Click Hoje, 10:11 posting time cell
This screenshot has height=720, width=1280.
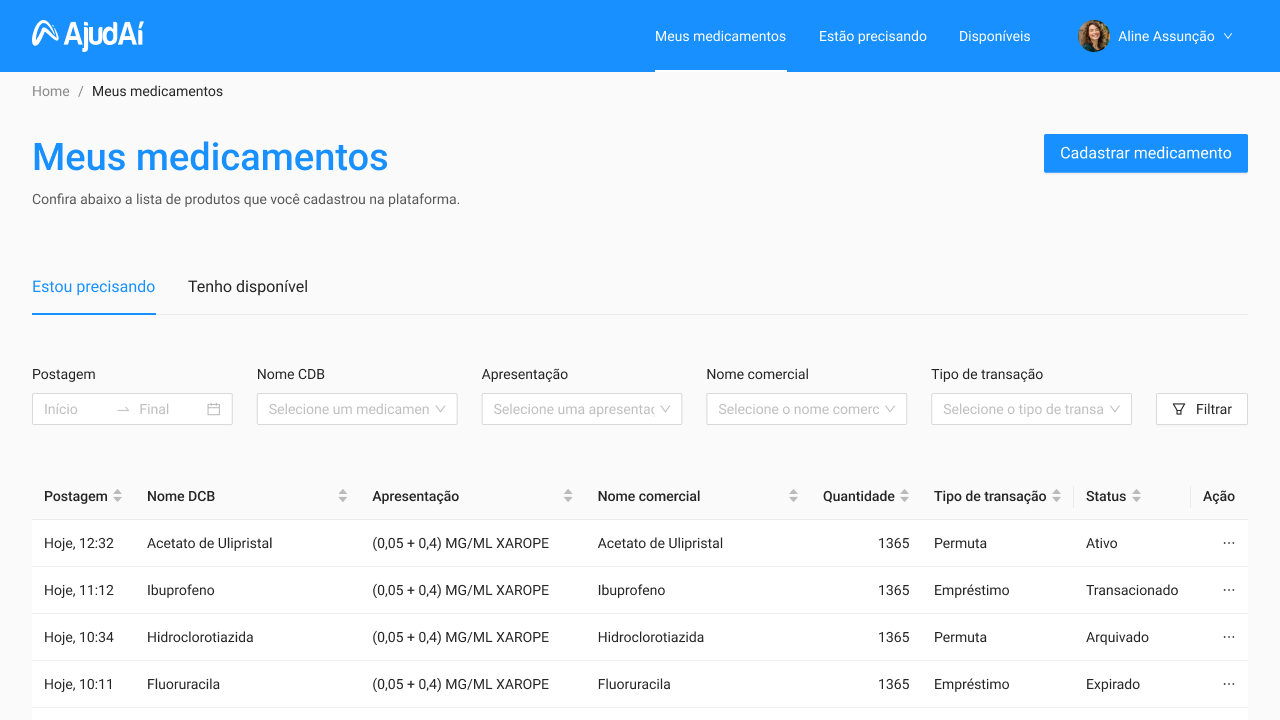[79, 684]
